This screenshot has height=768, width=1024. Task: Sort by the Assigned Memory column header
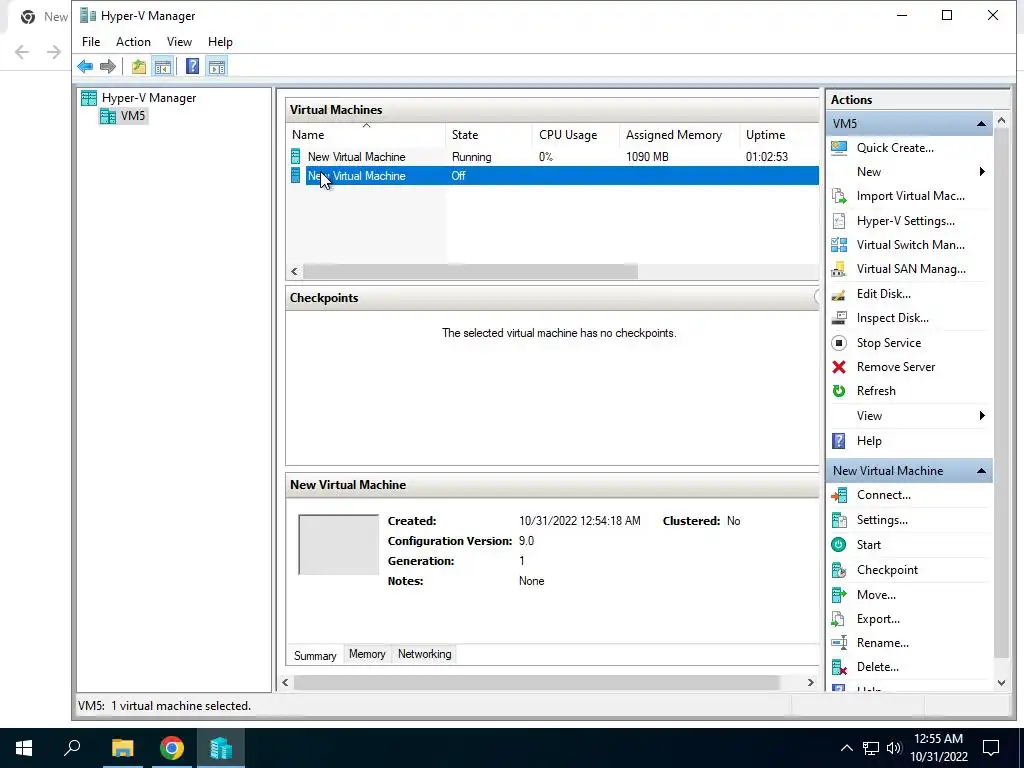[679, 135]
